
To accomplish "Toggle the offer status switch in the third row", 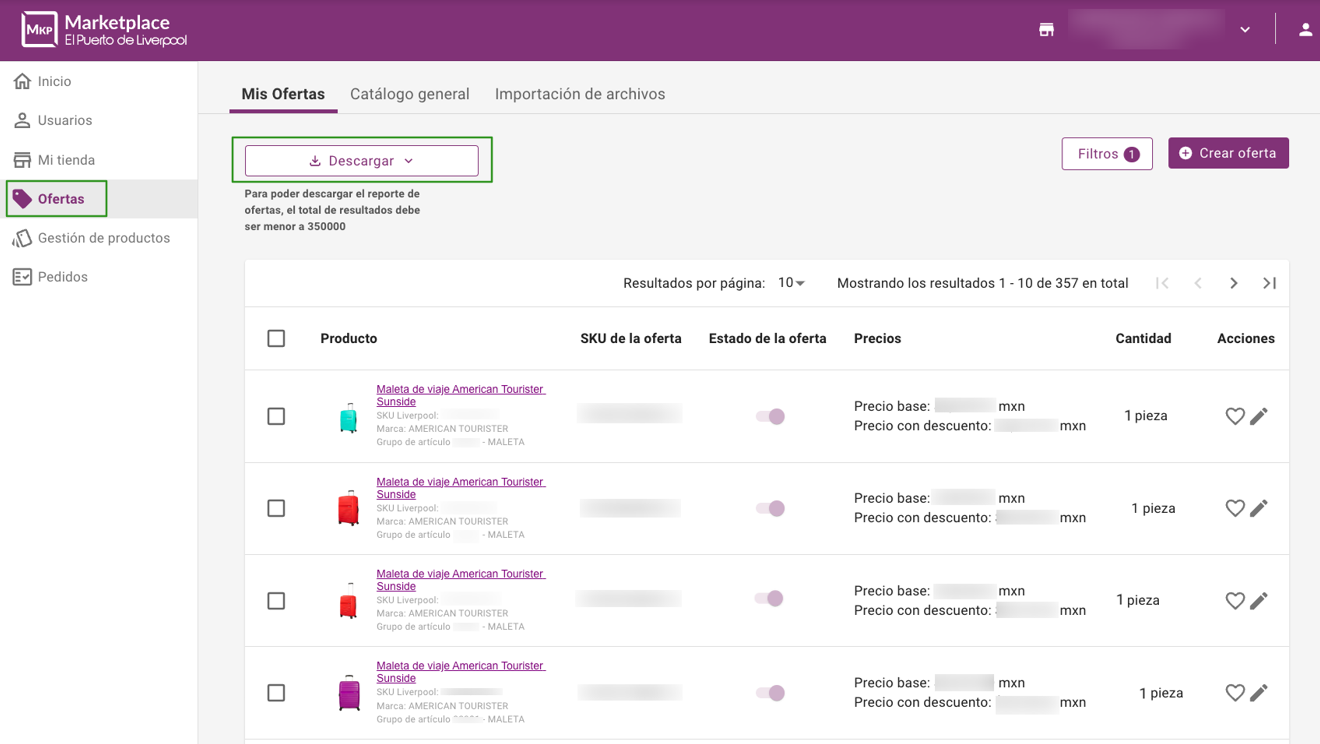I will pos(769,598).
